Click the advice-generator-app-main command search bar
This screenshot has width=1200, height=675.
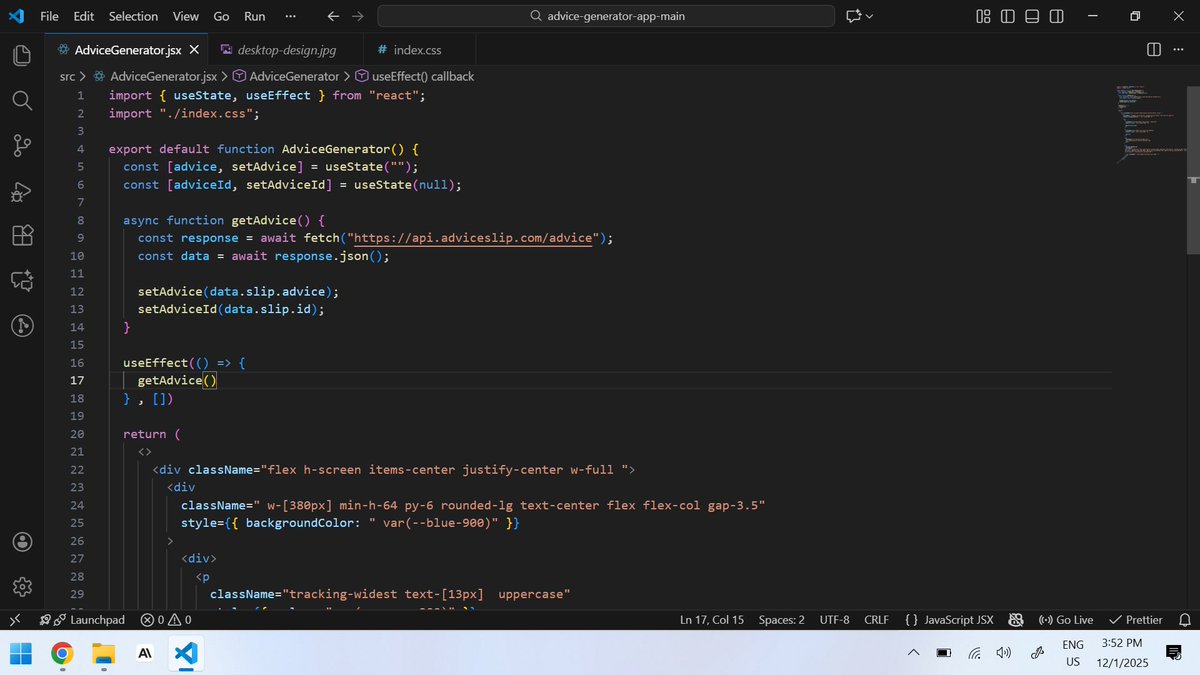click(x=605, y=16)
